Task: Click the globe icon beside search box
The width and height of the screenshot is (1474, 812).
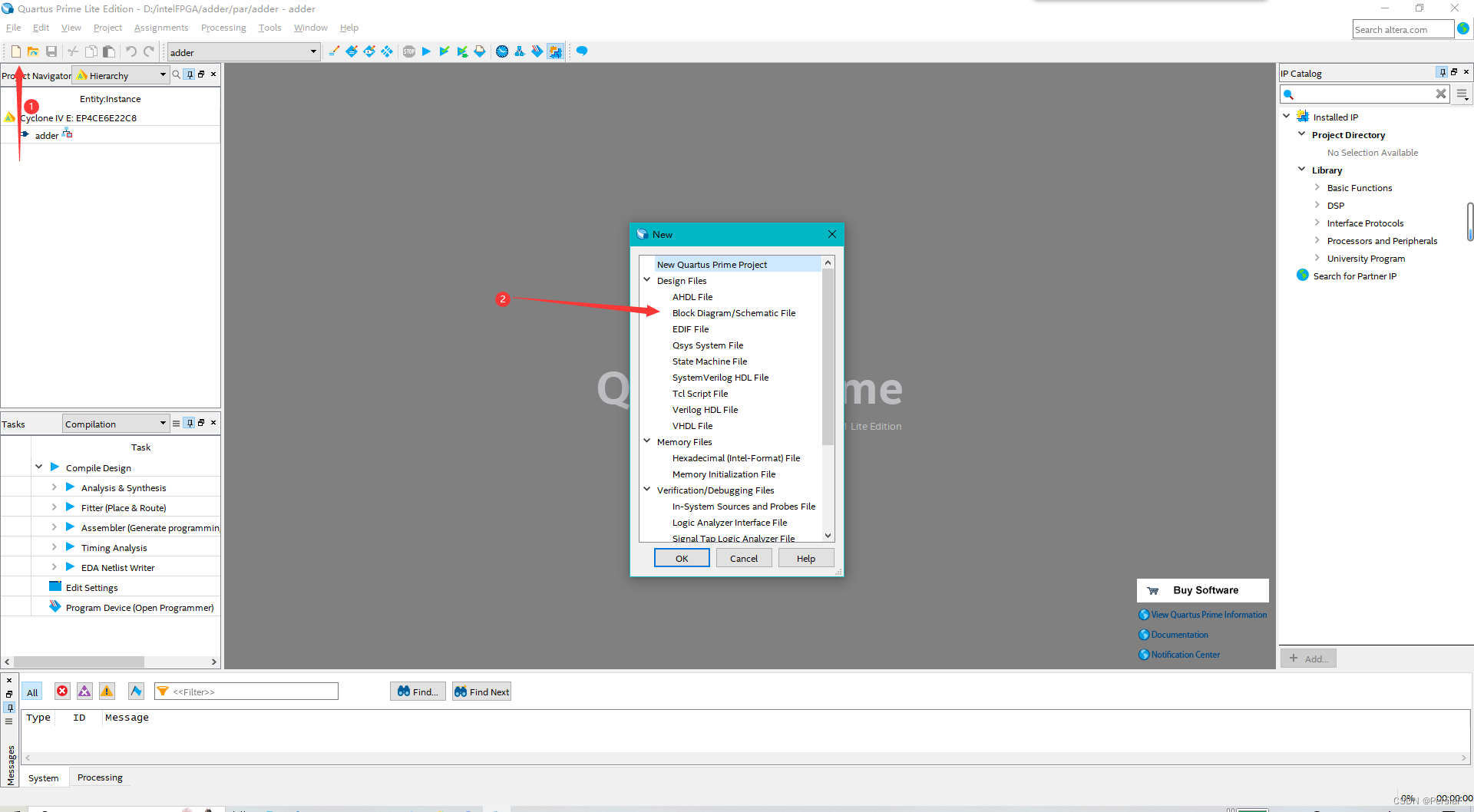Action: click(x=1463, y=28)
